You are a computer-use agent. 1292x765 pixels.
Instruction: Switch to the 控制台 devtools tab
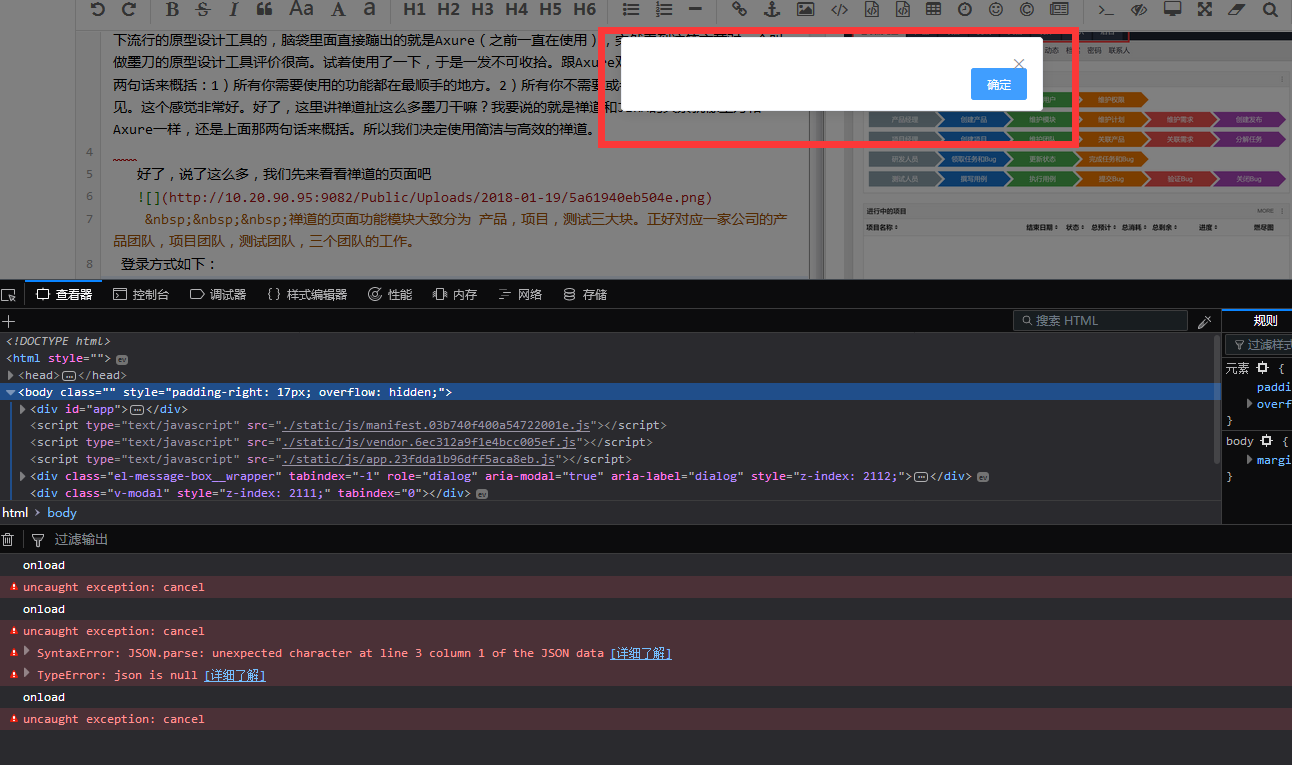coord(141,295)
